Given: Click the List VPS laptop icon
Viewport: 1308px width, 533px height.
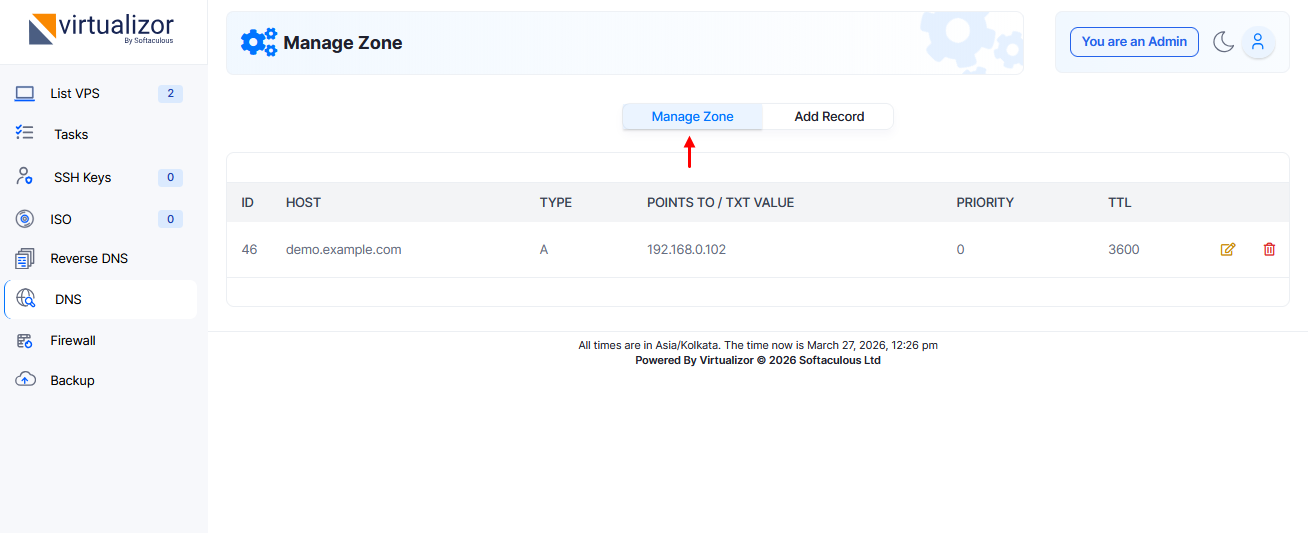Looking at the screenshot, I should pyautogui.click(x=25, y=94).
